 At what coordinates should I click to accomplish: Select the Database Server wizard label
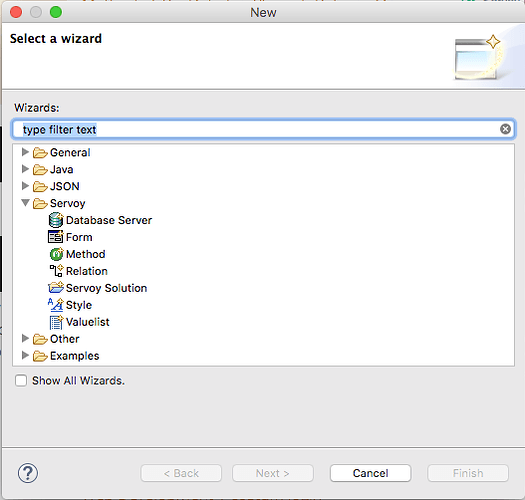[109, 220]
